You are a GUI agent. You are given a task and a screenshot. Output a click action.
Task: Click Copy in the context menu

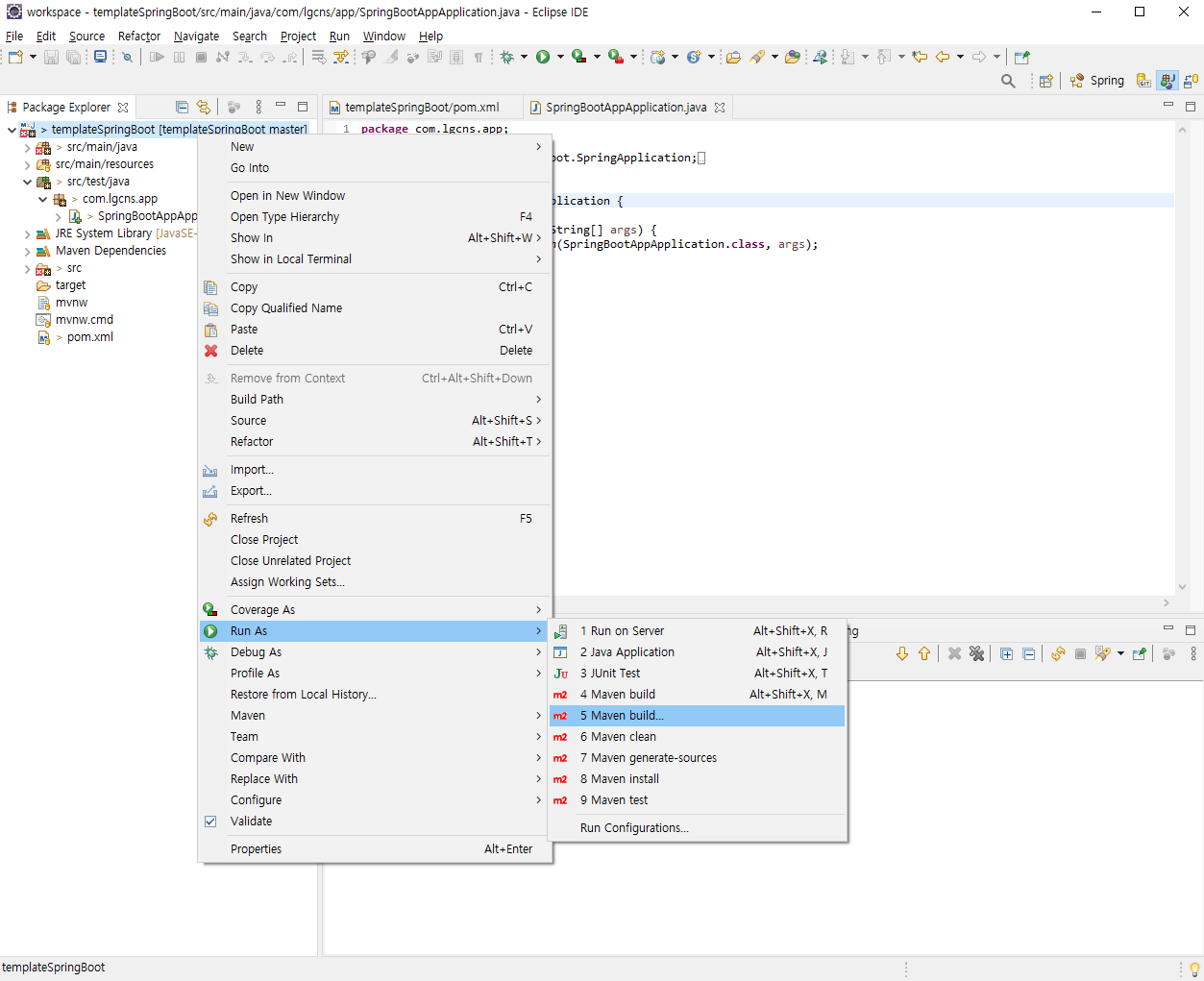(375, 287)
